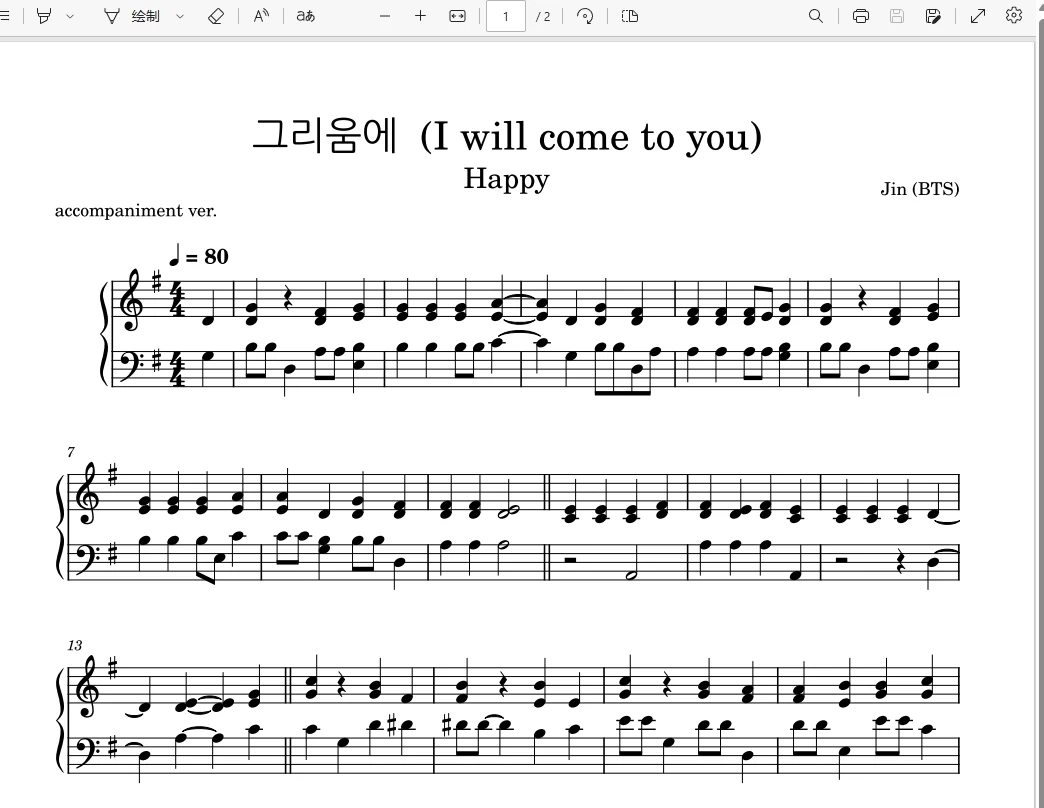The height and width of the screenshot is (808, 1044).
Task: Zoom in with plus button
Action: point(420,16)
